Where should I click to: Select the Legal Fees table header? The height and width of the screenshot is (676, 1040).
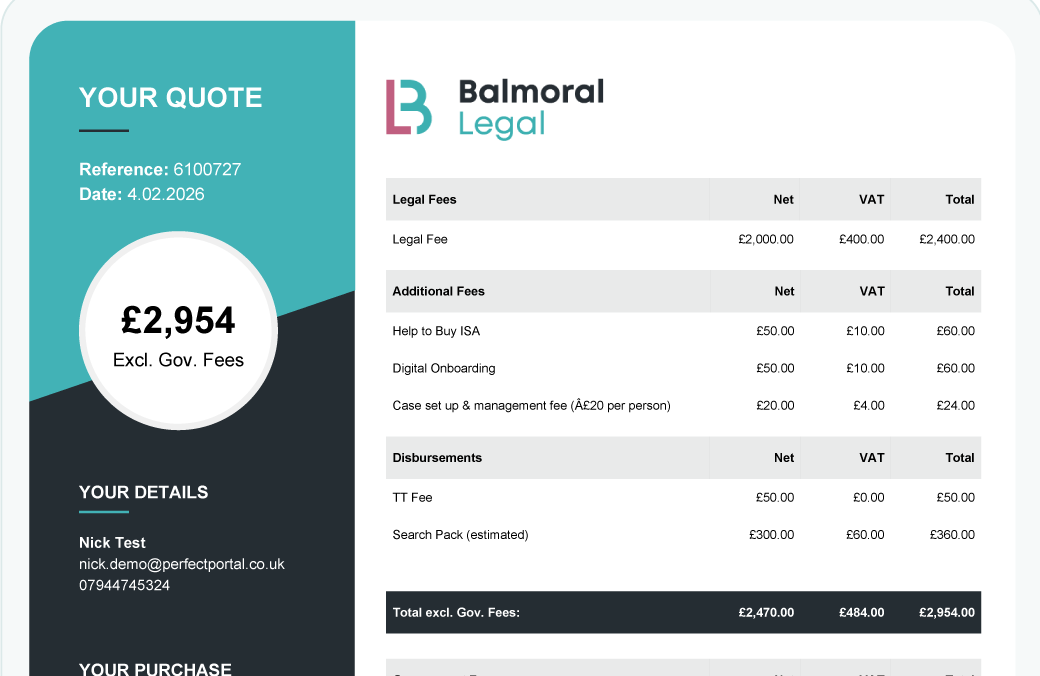pos(425,200)
